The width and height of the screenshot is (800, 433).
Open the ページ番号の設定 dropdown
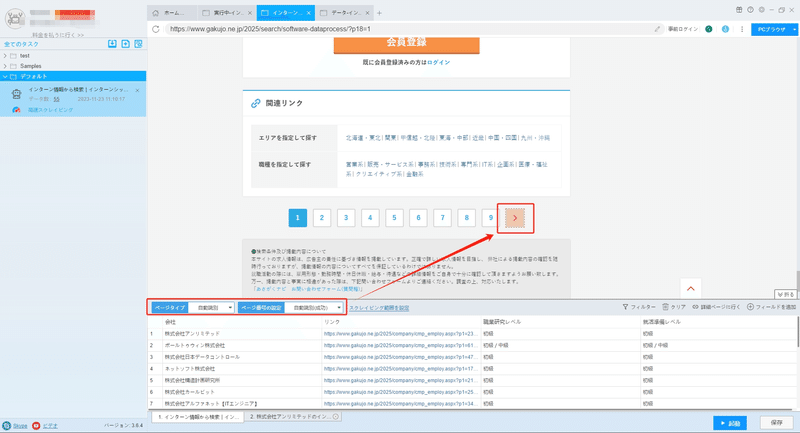(314, 308)
